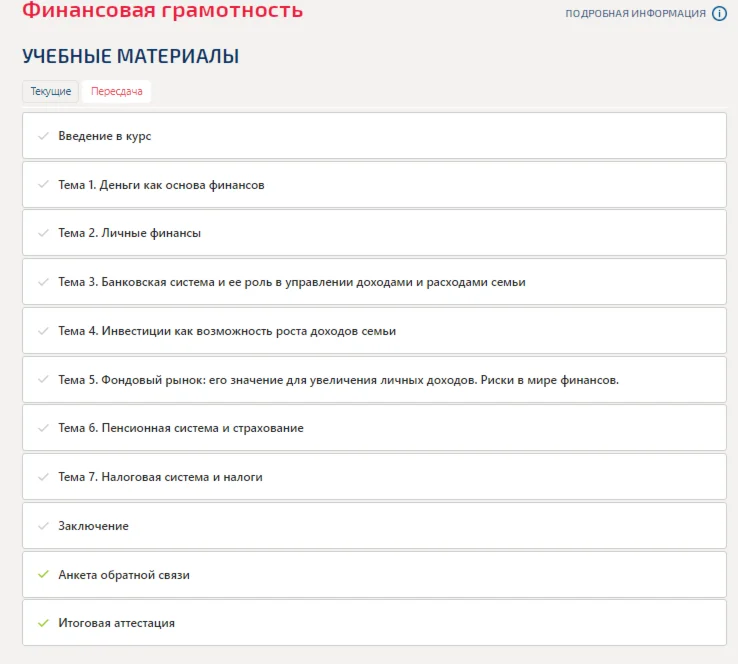
Task: Open Итоговая аттестация
Action: click(x=374, y=623)
